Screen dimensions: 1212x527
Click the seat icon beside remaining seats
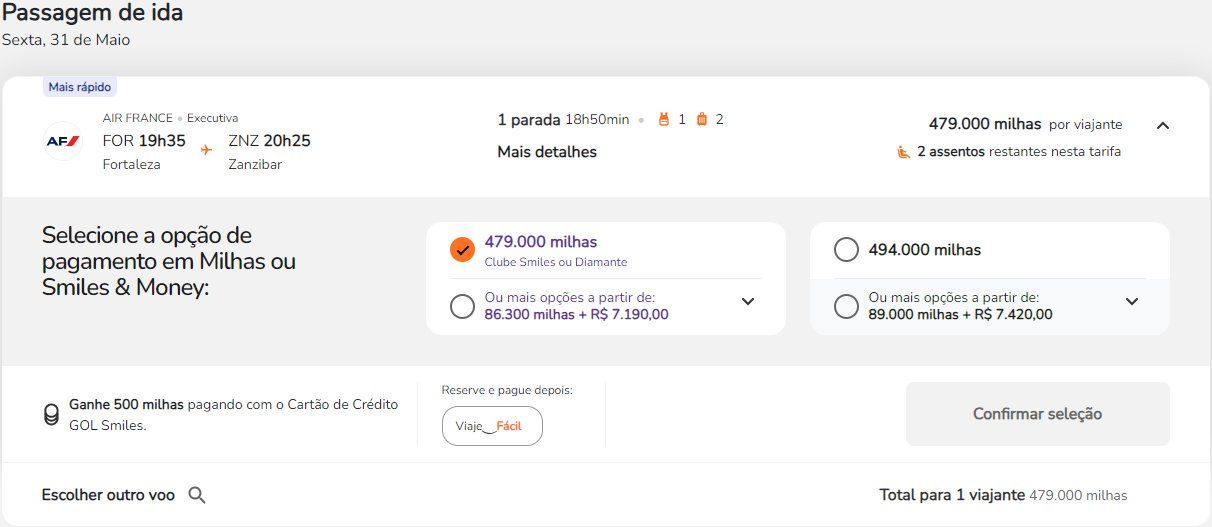pyautogui.click(x=903, y=152)
